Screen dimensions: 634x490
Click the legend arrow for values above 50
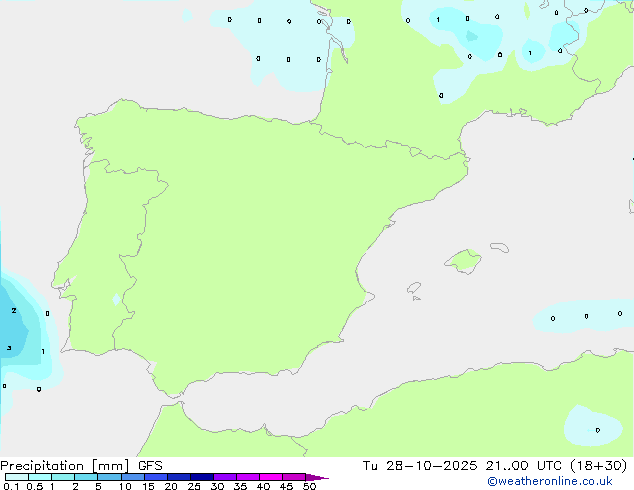click(317, 477)
